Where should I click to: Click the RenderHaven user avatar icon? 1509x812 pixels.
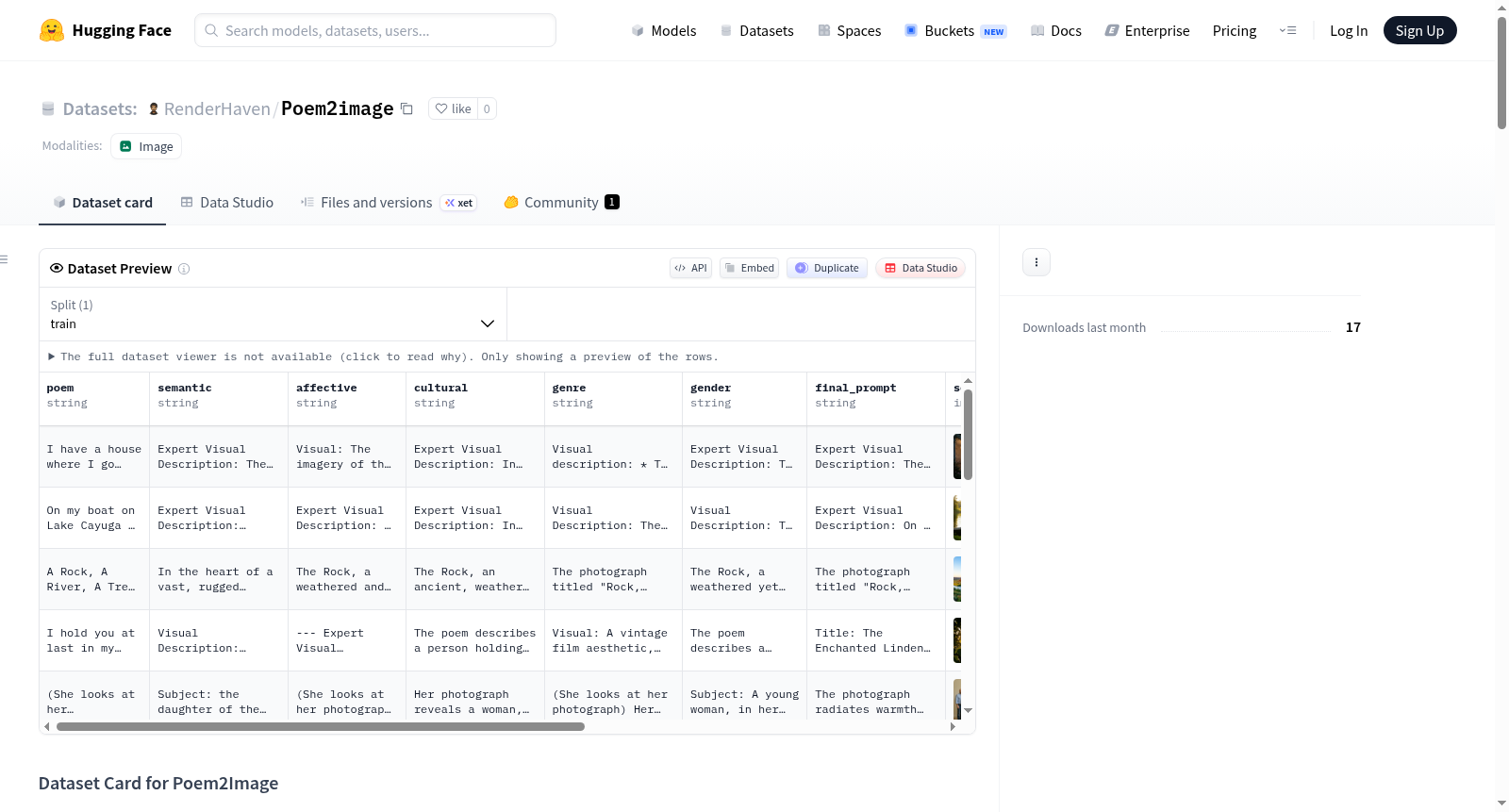click(154, 108)
